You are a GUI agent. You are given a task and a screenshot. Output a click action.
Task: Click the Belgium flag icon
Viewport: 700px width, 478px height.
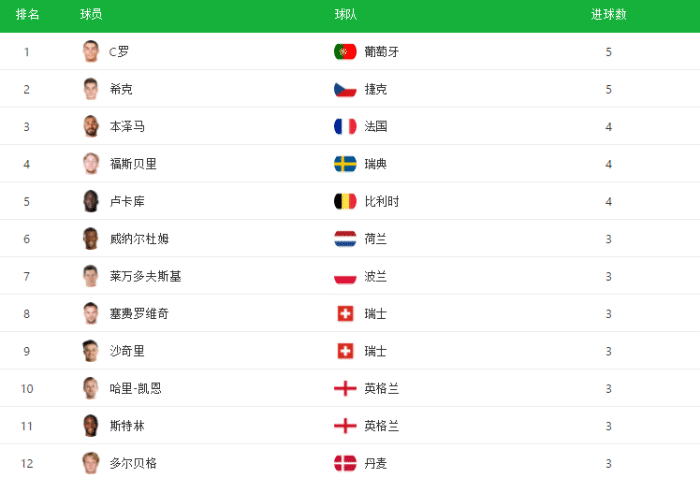click(345, 201)
